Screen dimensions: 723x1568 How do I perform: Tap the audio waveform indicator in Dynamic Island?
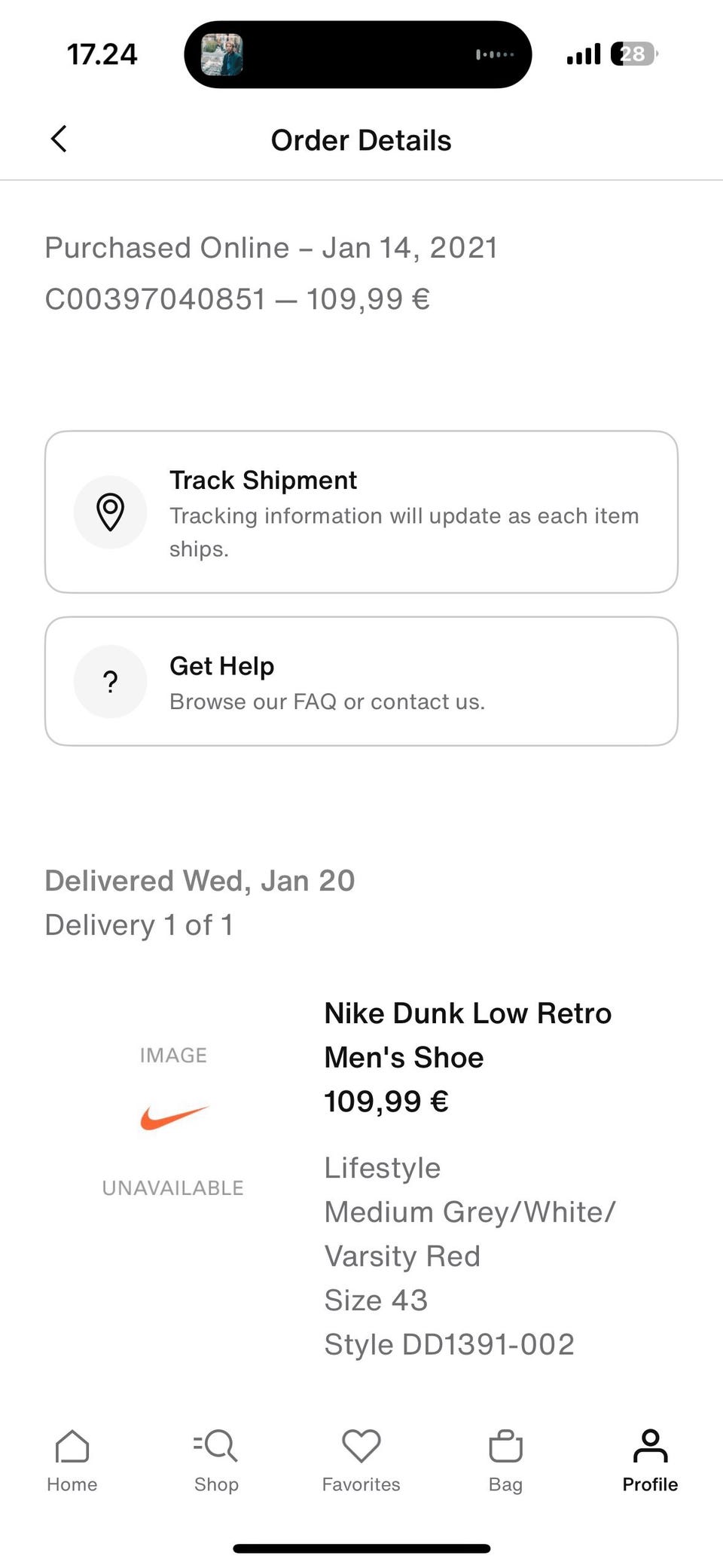tap(495, 55)
